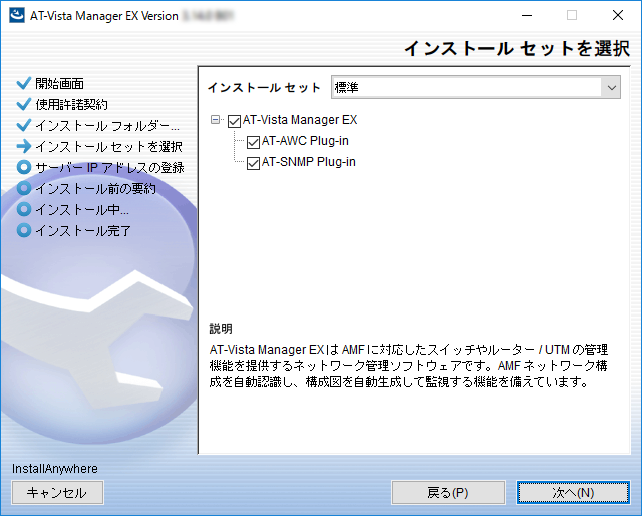Click the checkmark icon beside 使用許諾契約
The width and height of the screenshot is (642, 516).
(x=24, y=104)
